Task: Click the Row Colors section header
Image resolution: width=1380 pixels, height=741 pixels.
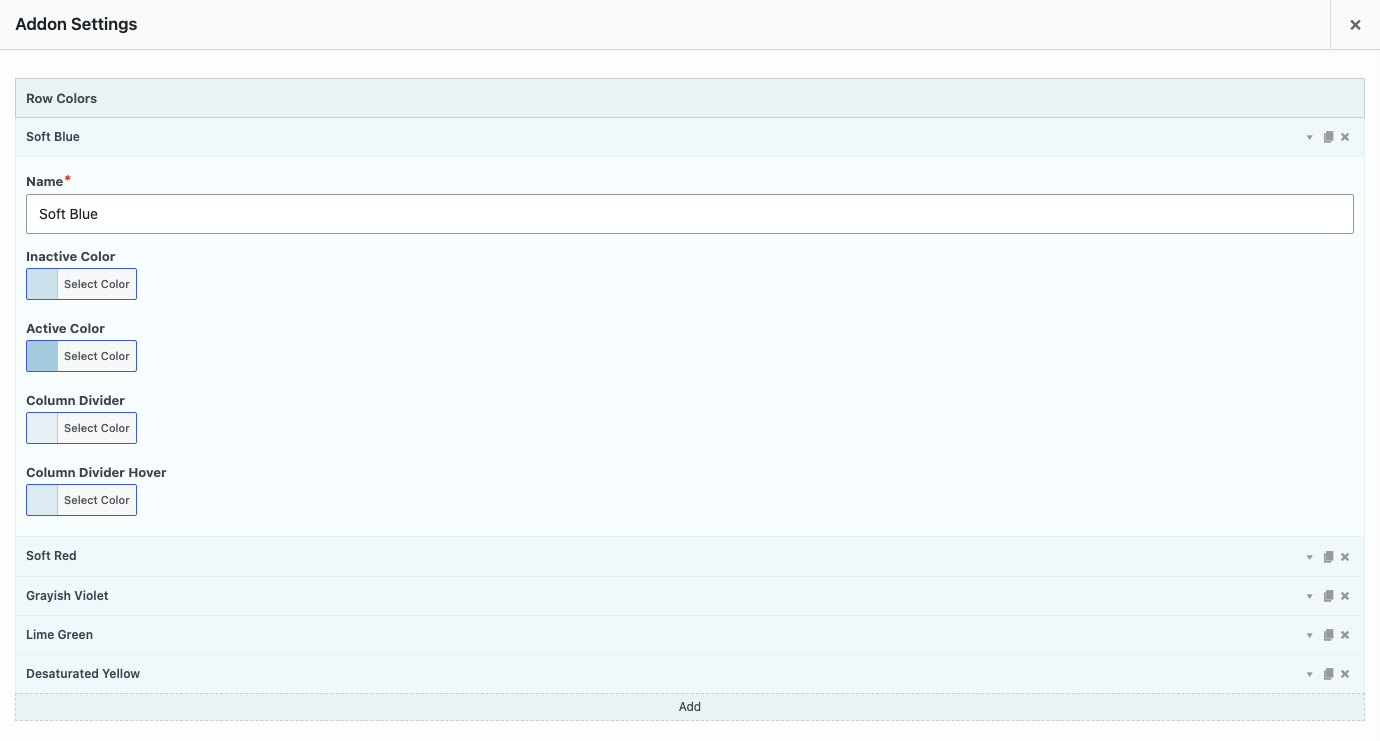Action: click(690, 98)
